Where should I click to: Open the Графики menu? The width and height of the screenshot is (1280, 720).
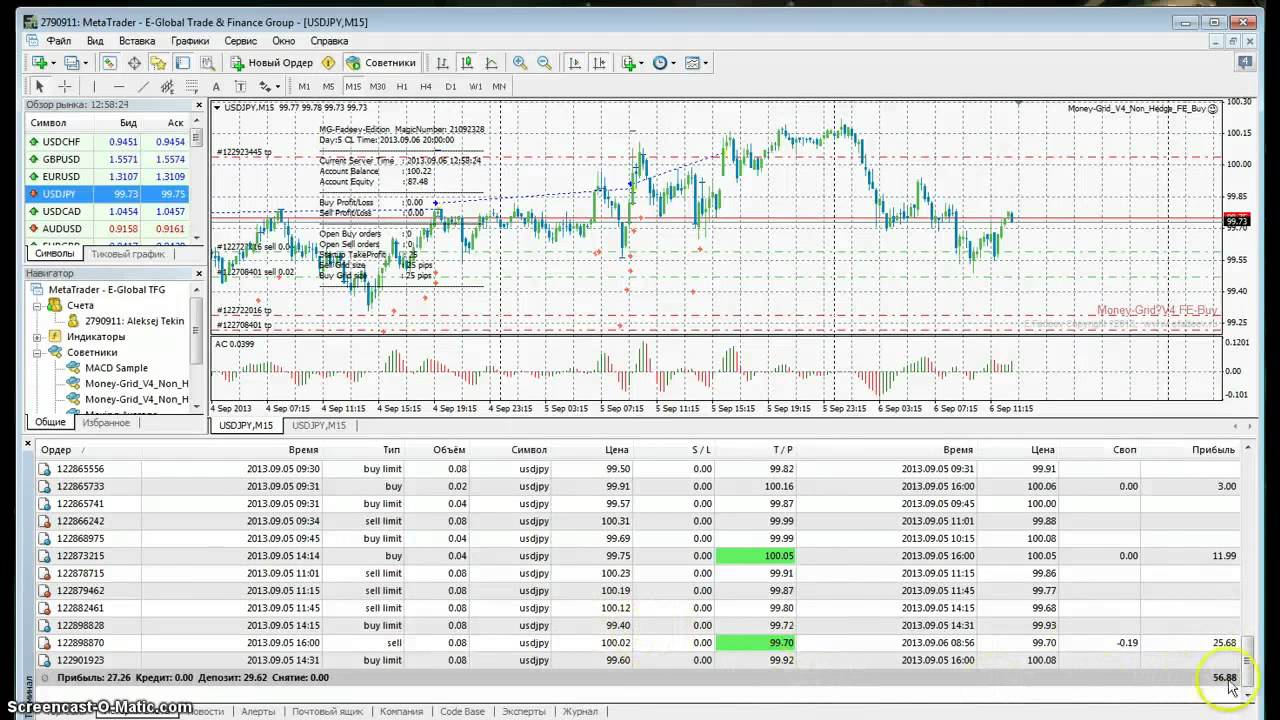[x=190, y=41]
